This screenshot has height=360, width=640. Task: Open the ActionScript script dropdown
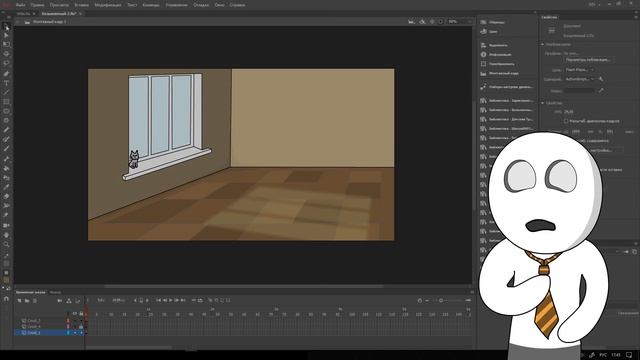pos(579,79)
